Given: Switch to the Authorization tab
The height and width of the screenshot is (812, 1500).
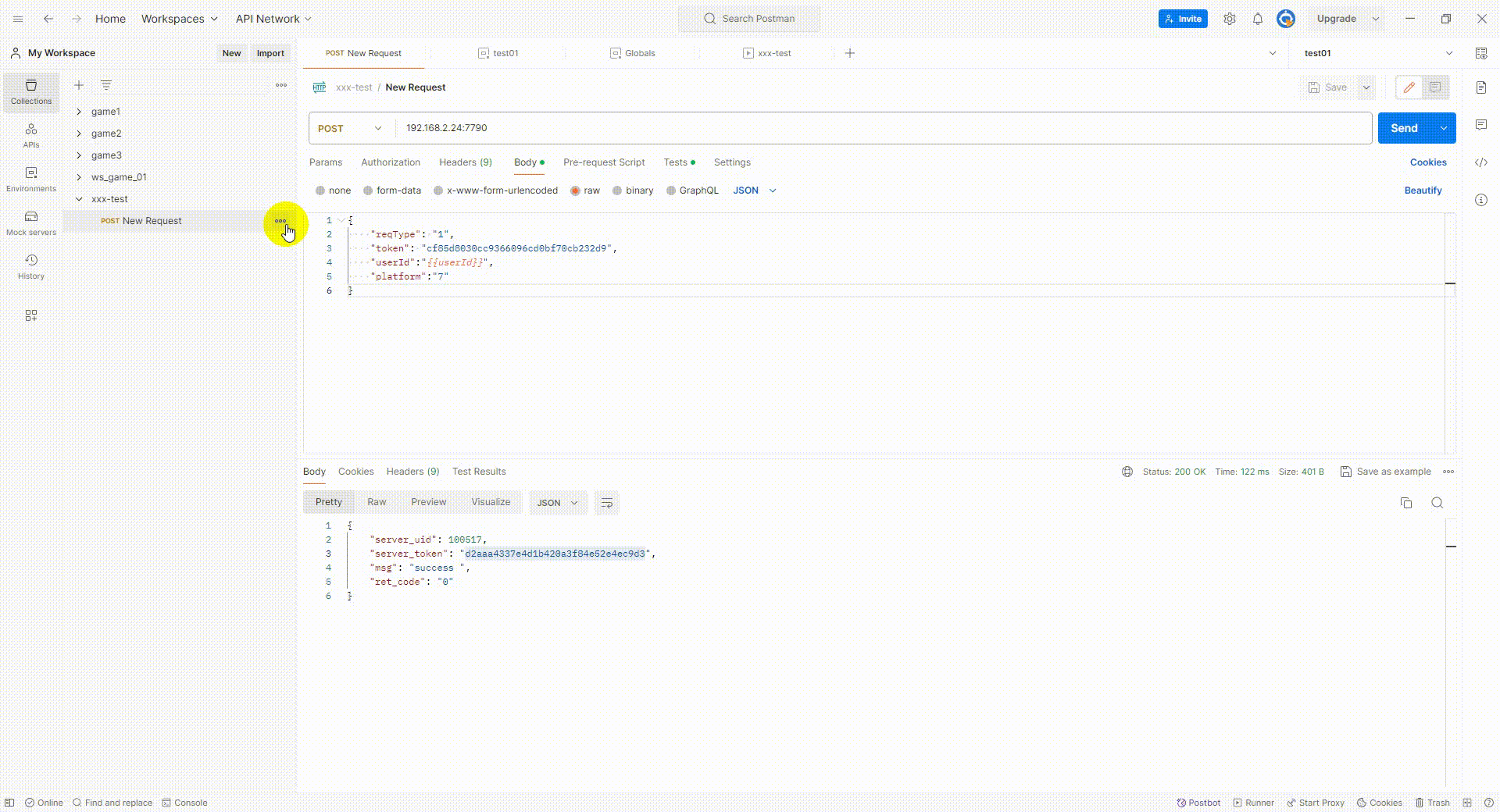Looking at the screenshot, I should pyautogui.click(x=391, y=162).
